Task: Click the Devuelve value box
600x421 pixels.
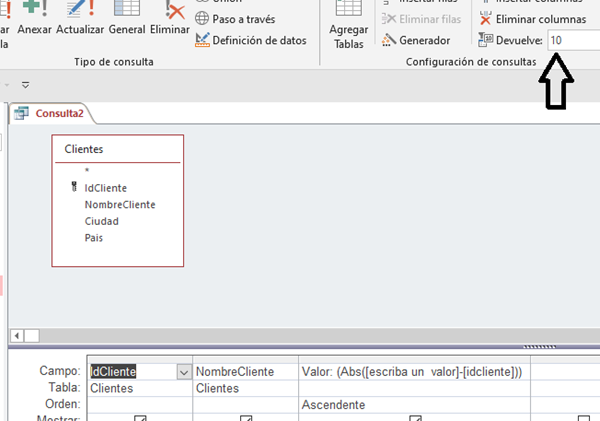Action: [x=572, y=40]
